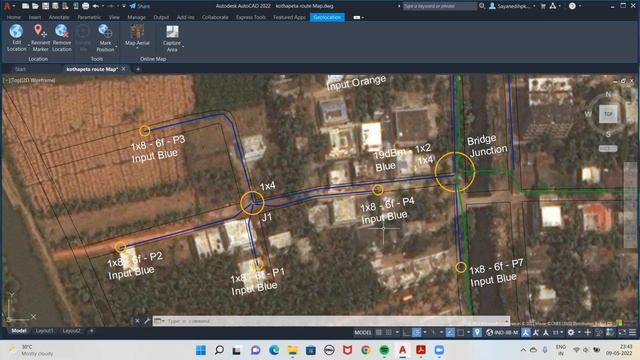Open the Help question mark icon
This screenshot has width=640, height=360.
pyautogui.click(x=572, y=6)
